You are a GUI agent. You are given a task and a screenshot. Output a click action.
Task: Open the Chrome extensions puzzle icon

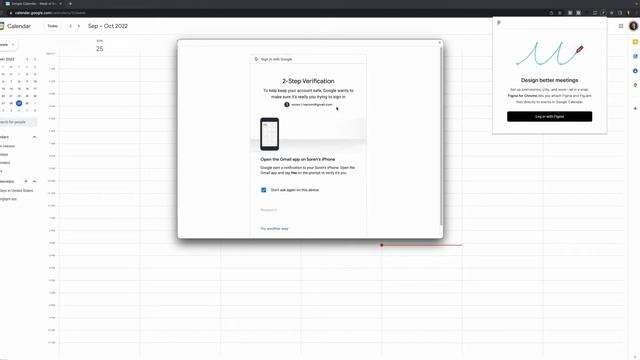click(x=611, y=13)
